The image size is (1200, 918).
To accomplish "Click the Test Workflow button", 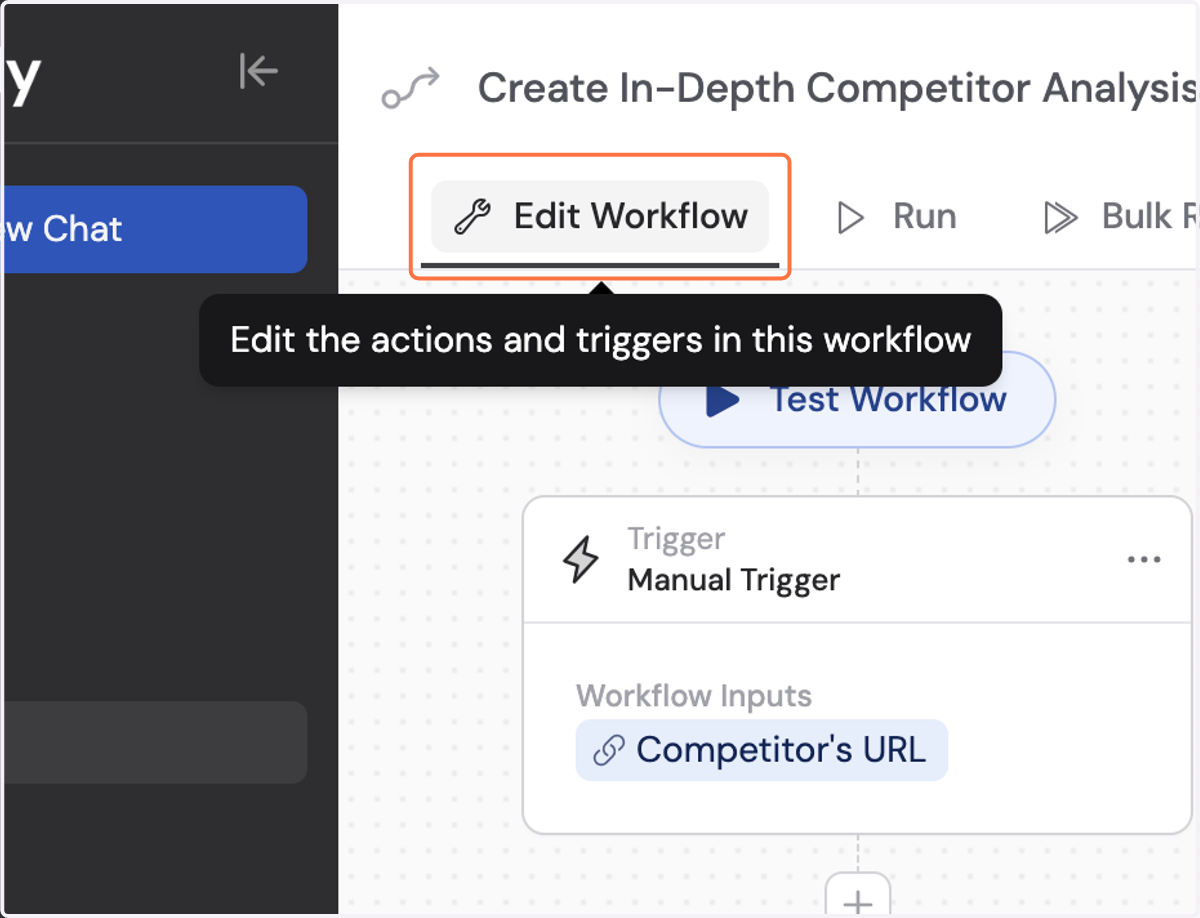I will click(x=857, y=400).
